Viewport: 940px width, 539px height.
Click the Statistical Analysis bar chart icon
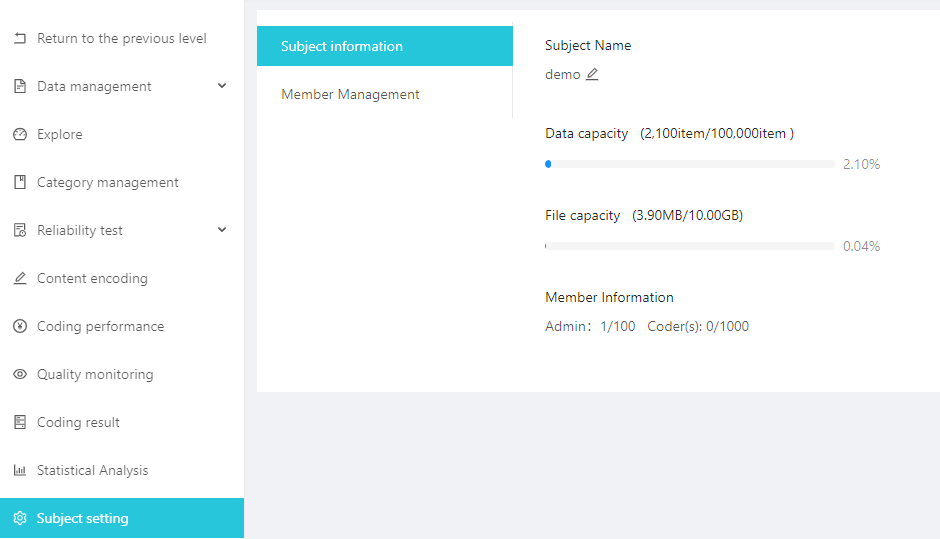20,470
